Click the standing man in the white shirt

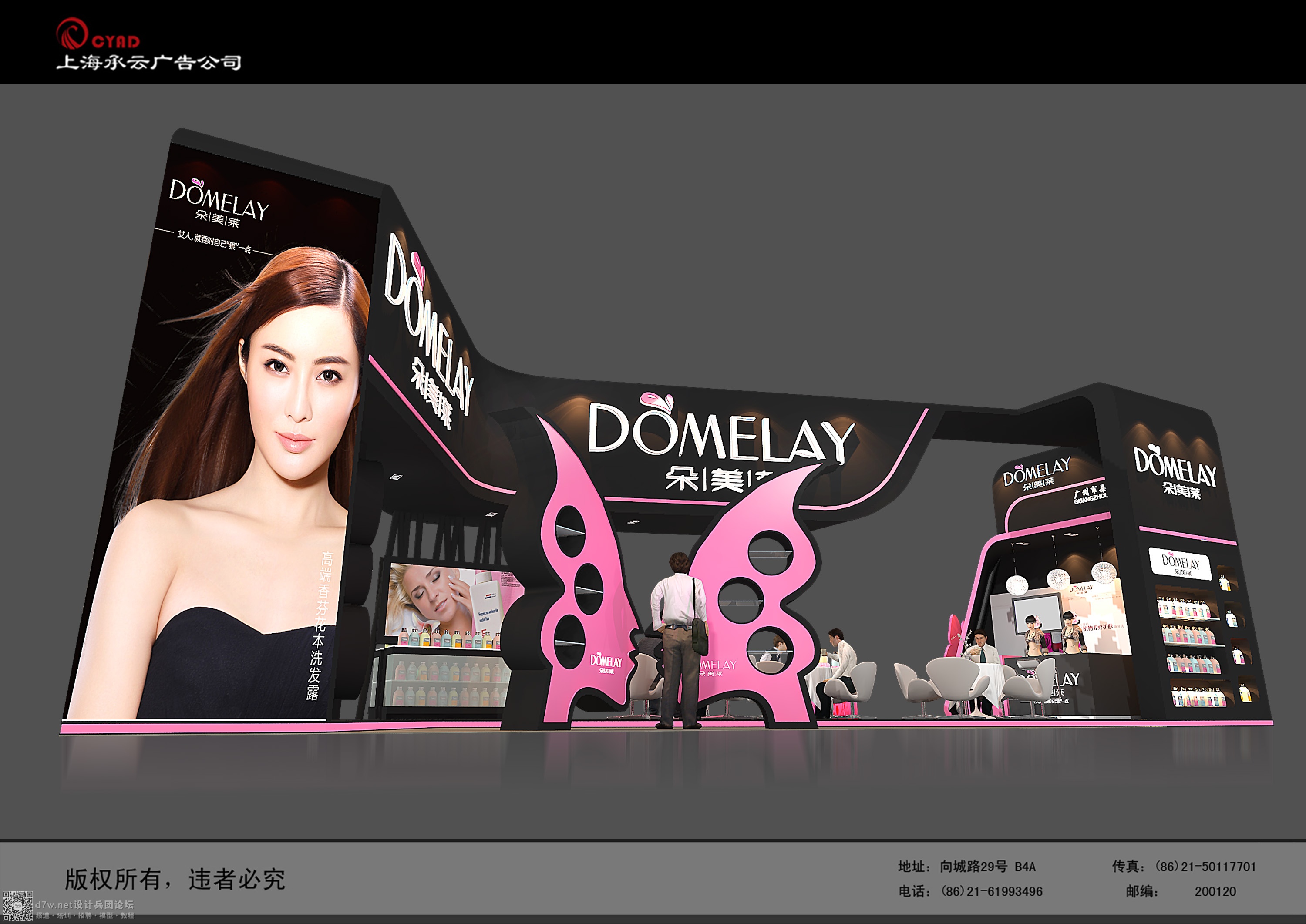click(679, 640)
